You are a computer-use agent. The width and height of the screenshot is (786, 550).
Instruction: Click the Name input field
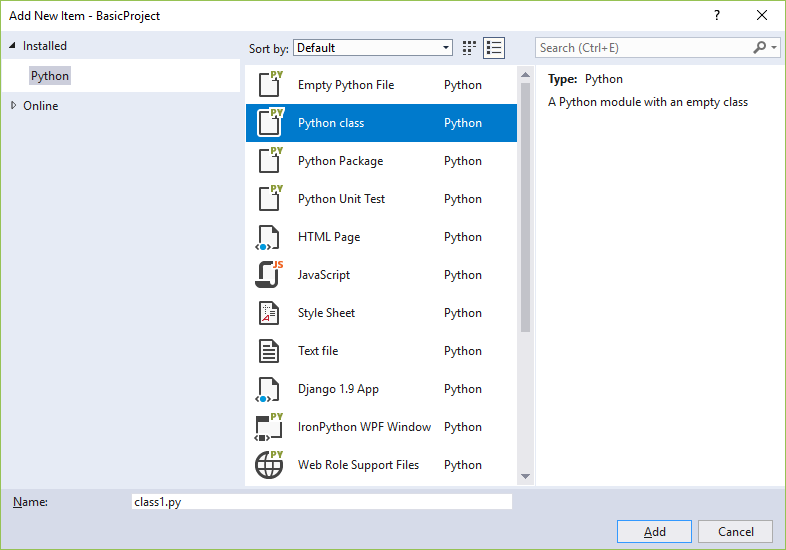pyautogui.click(x=321, y=502)
